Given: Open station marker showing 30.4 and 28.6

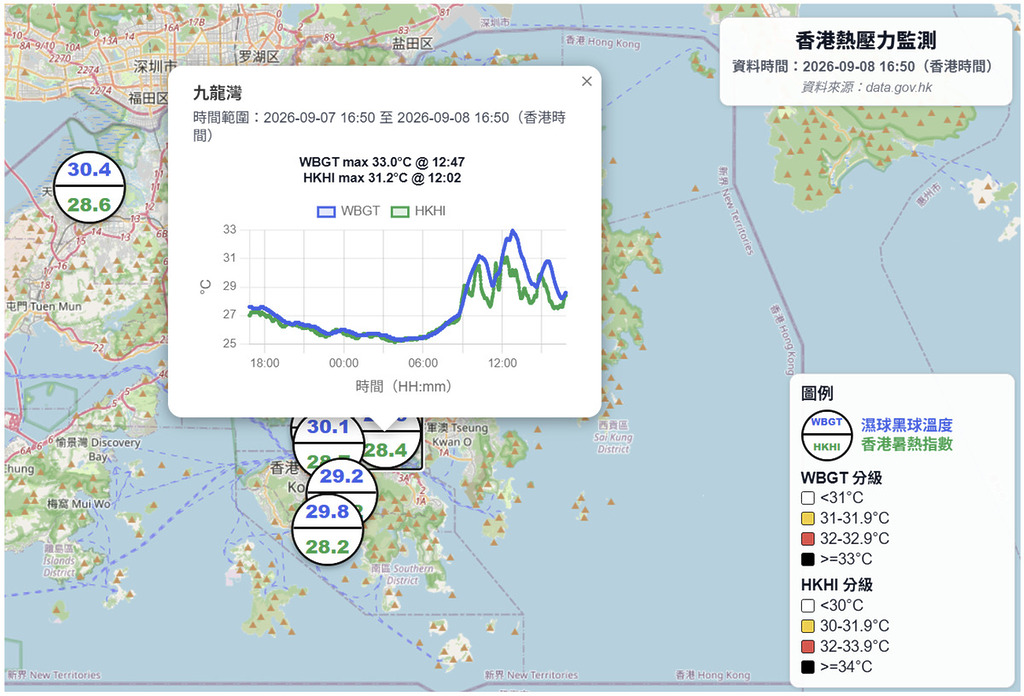Looking at the screenshot, I should [89, 187].
